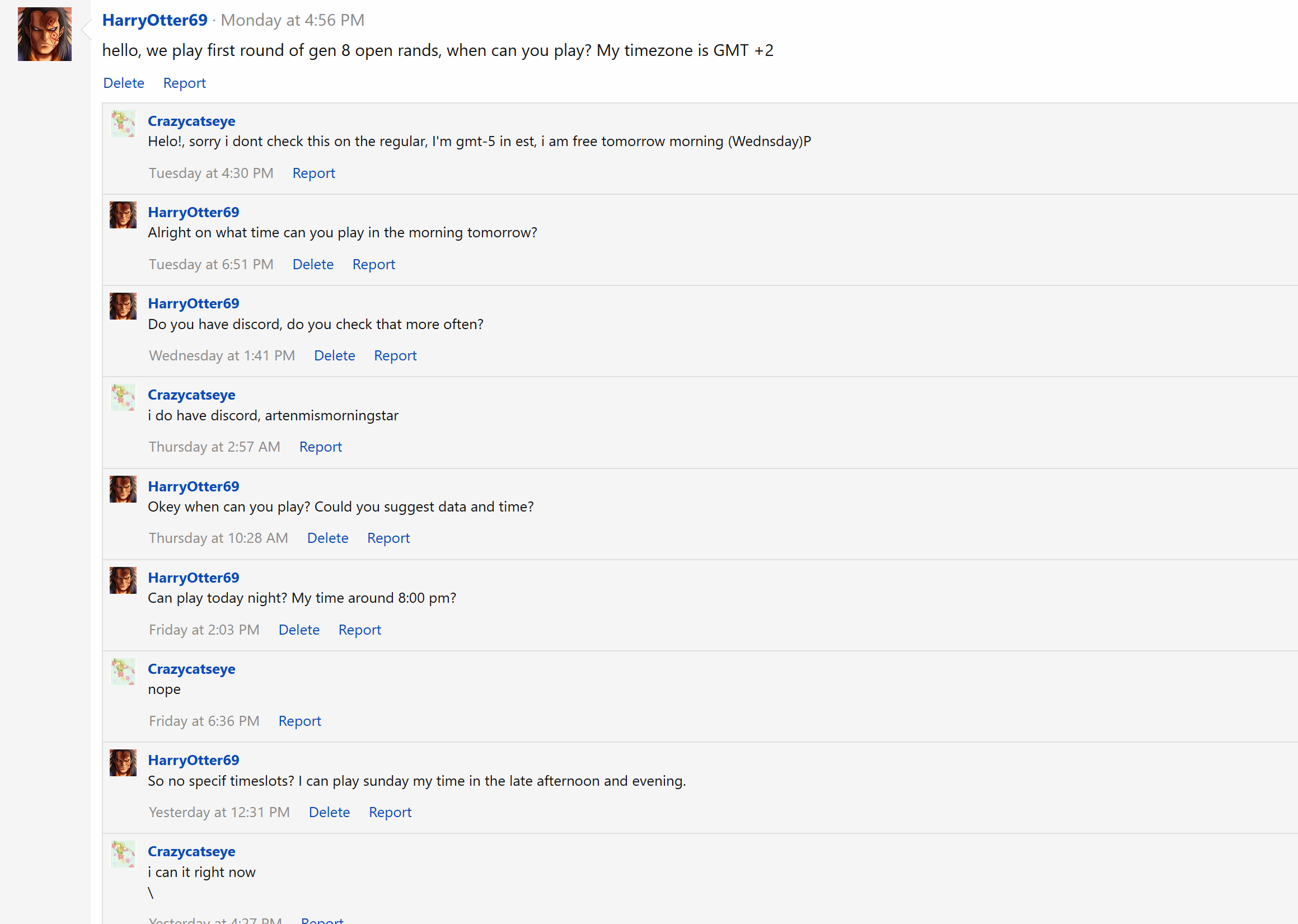Delete the Tuesday 6:51 PM comment
This screenshot has width=1298, height=924.
313,264
